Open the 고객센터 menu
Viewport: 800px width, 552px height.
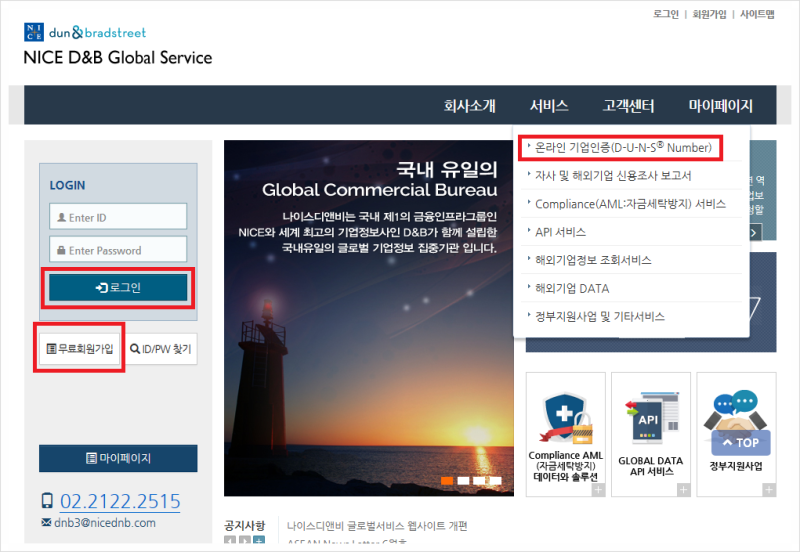(x=629, y=106)
